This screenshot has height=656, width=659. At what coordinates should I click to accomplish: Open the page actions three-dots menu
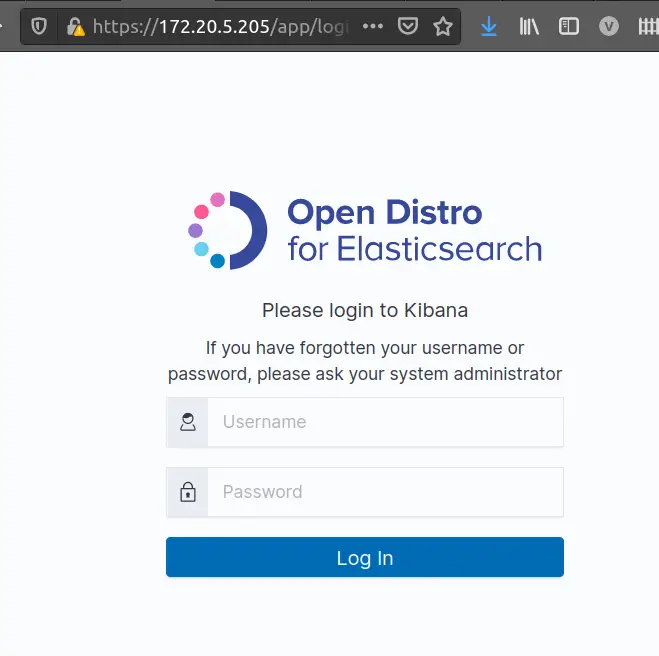coord(373,26)
